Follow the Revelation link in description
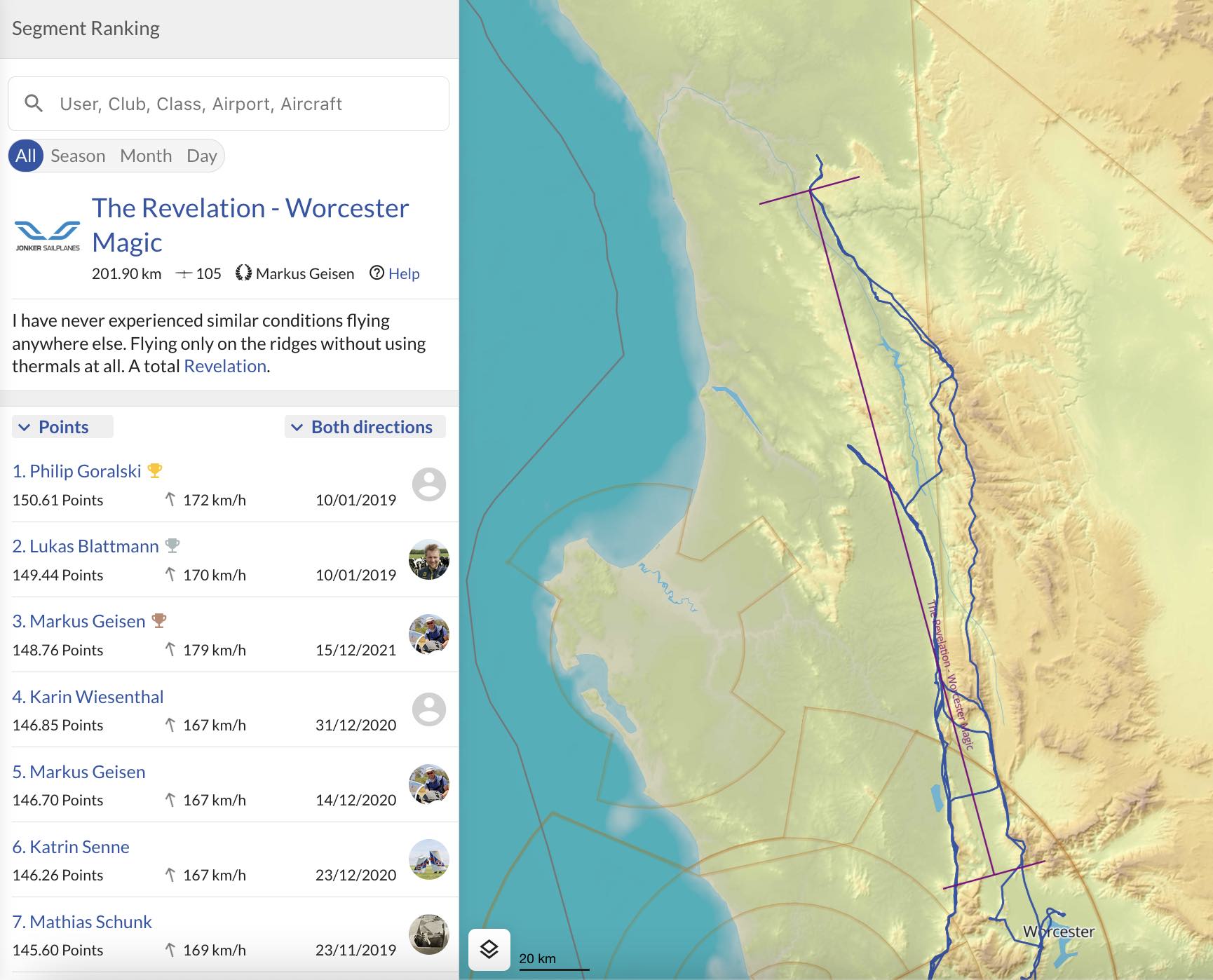The width and height of the screenshot is (1213, 980). (224, 366)
